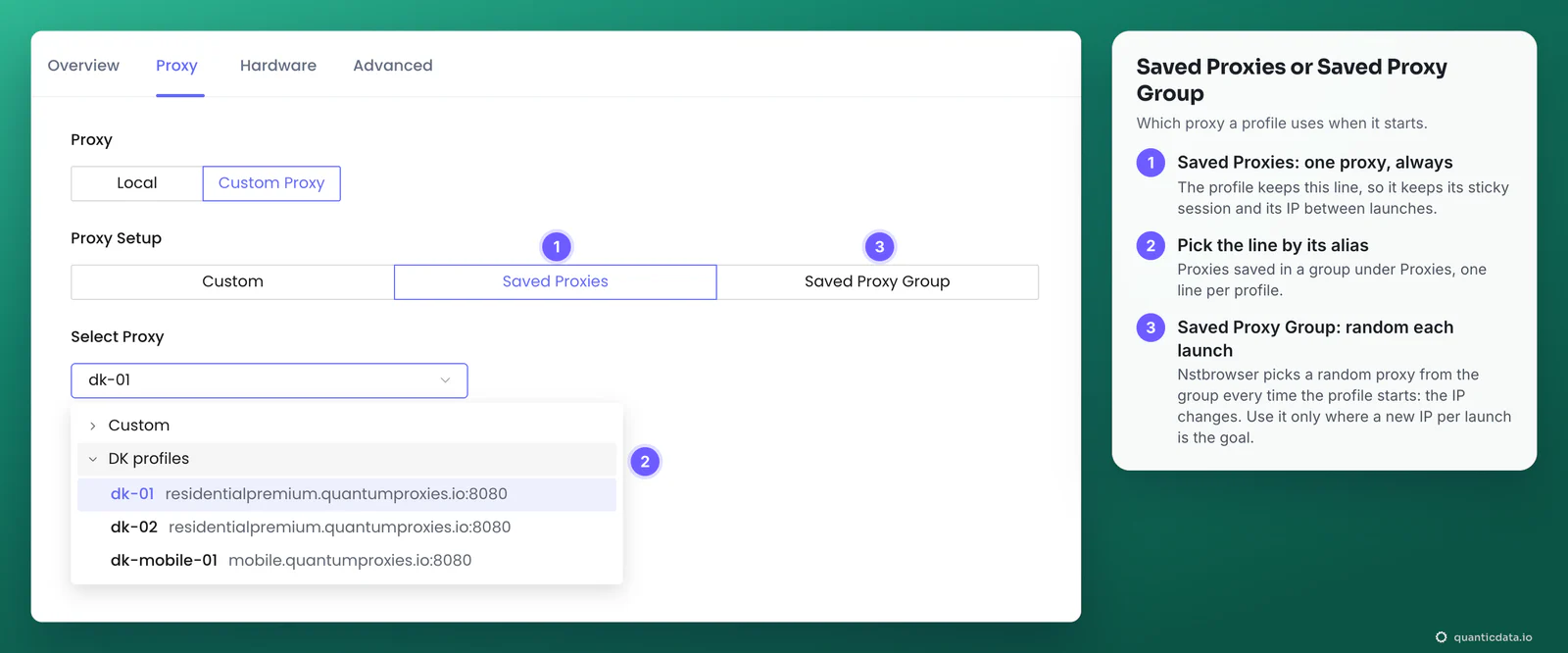The width and height of the screenshot is (1568, 653).
Task: Expand the Custom group chevron
Action: point(93,426)
